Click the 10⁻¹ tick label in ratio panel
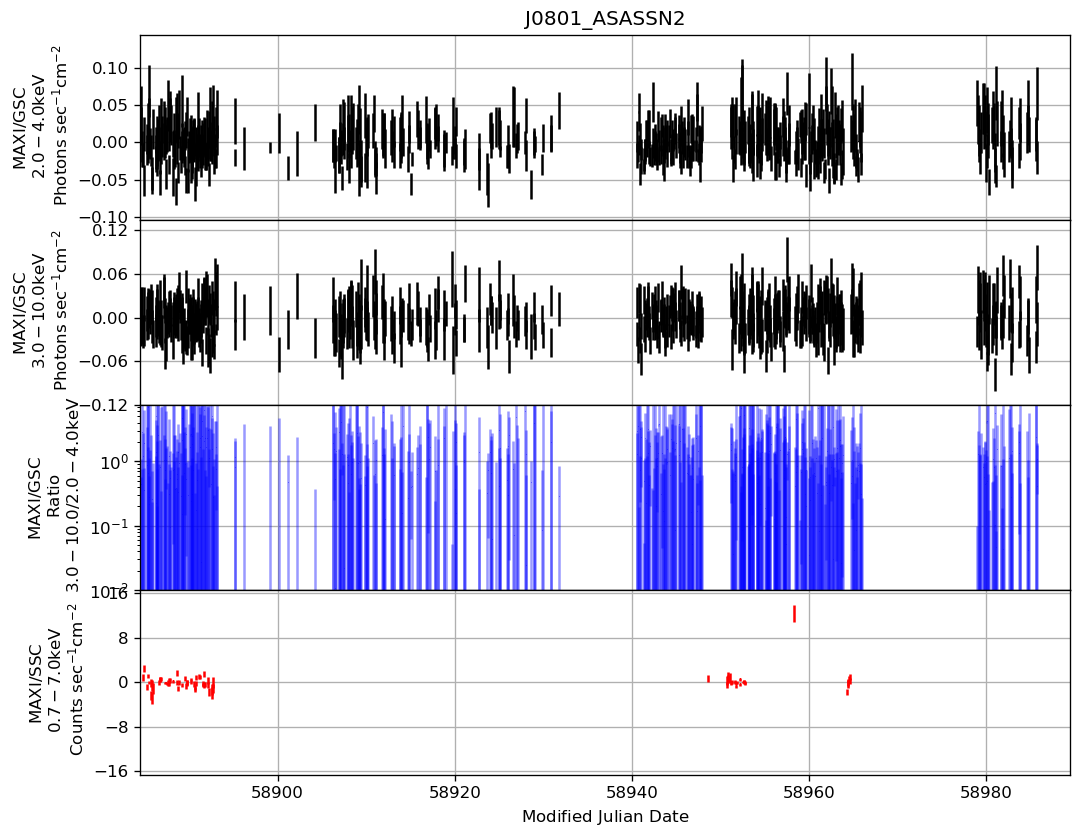 (111, 527)
